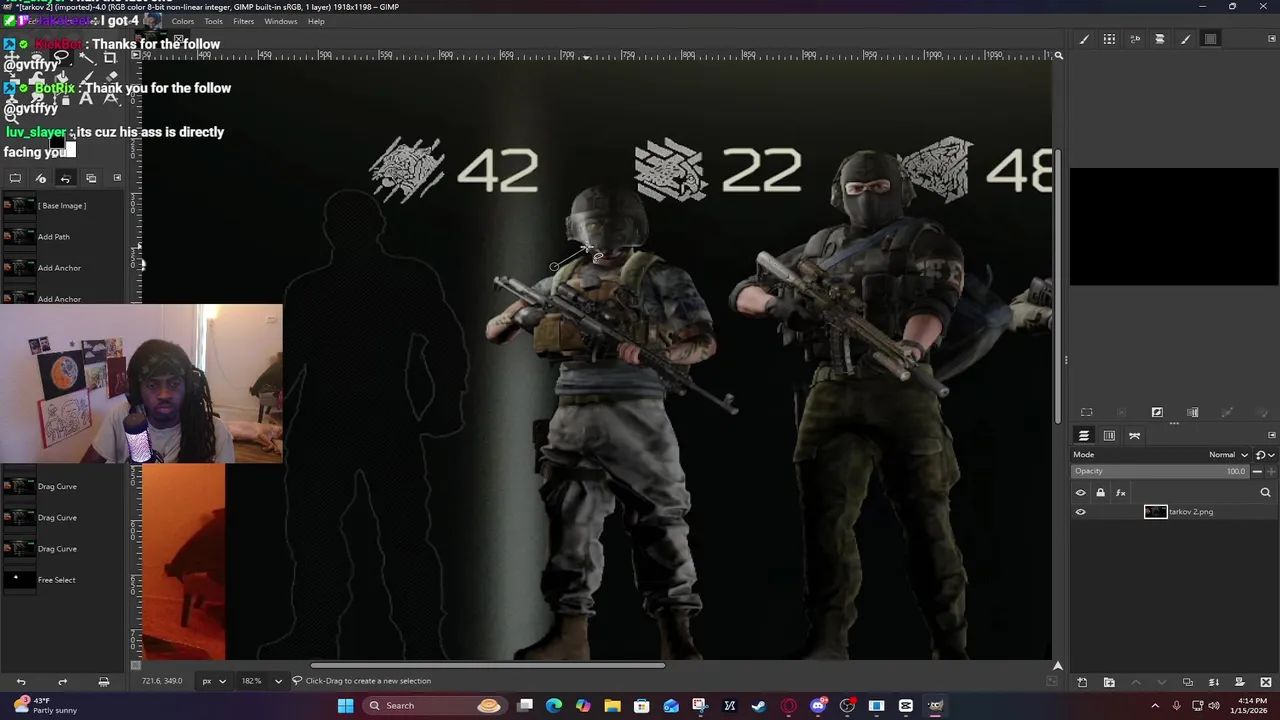Screen dimensions: 1280x720
Task: Open the layers dock configure menu
Action: click(1272, 435)
